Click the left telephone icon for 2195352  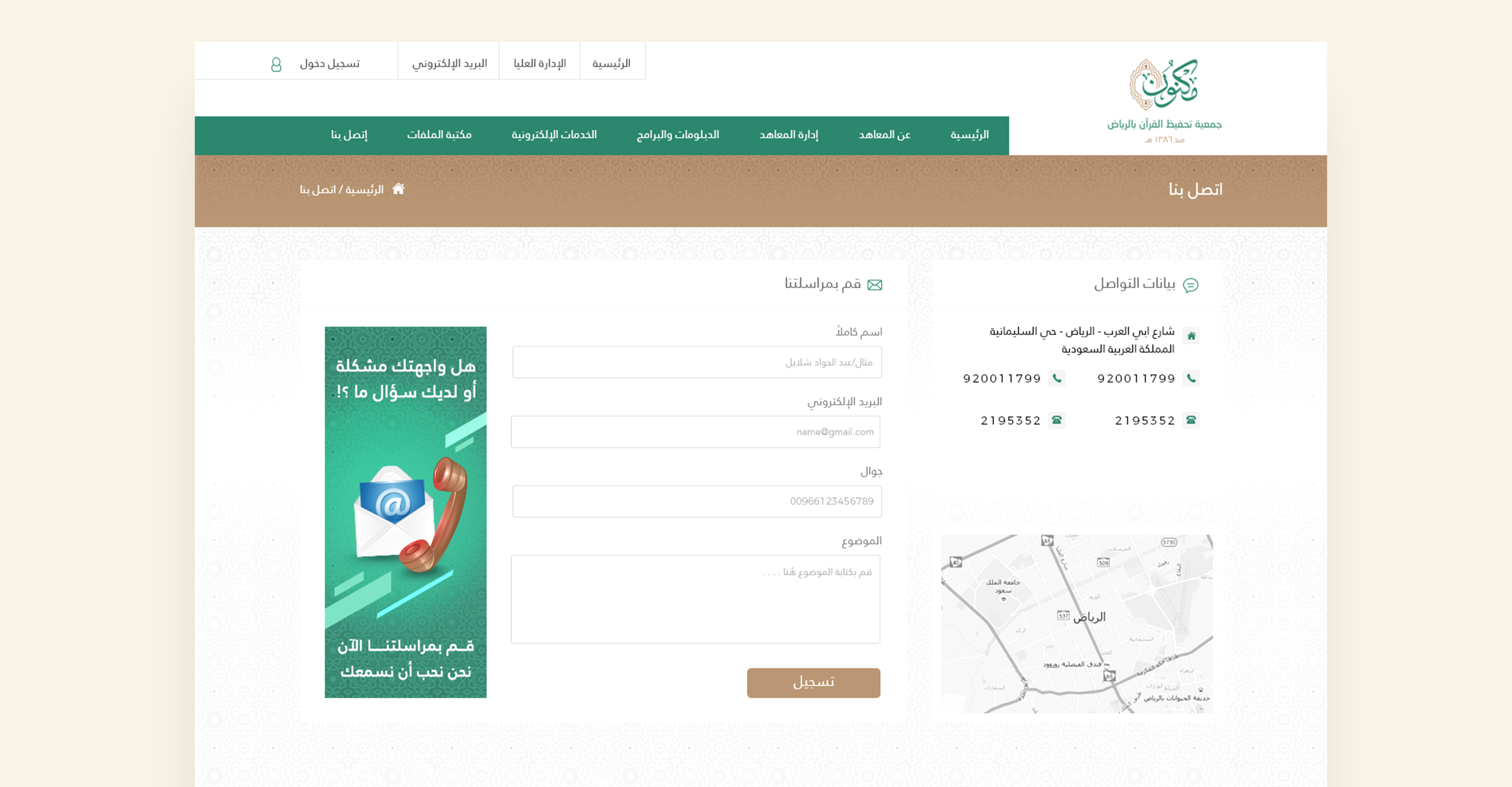(1057, 420)
